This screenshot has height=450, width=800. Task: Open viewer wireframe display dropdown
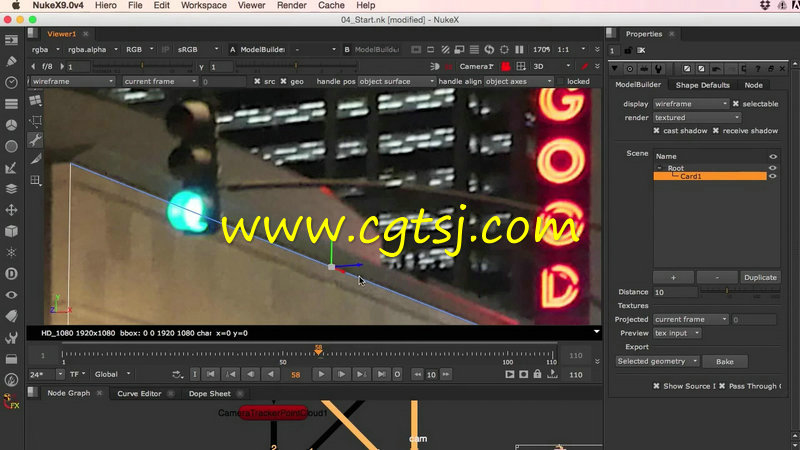[72, 81]
